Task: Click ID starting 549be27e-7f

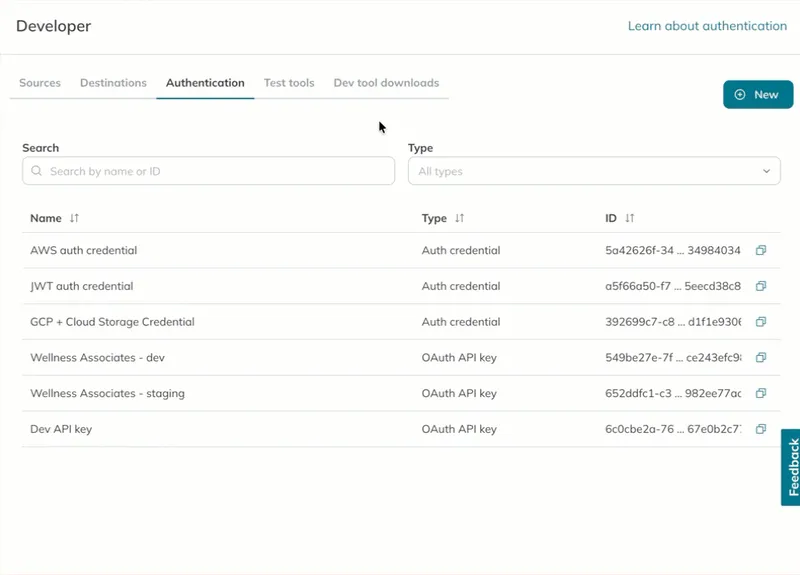Action: coord(673,357)
